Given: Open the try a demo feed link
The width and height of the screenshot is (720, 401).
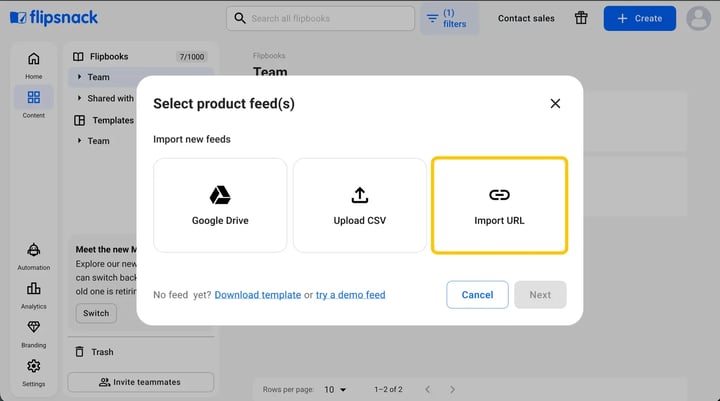Looking at the screenshot, I should click(x=350, y=295).
